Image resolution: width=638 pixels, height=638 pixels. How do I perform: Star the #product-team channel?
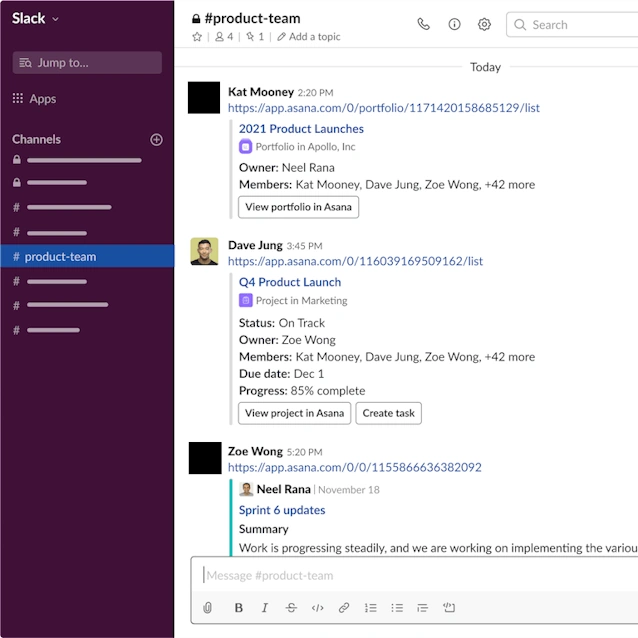click(197, 37)
